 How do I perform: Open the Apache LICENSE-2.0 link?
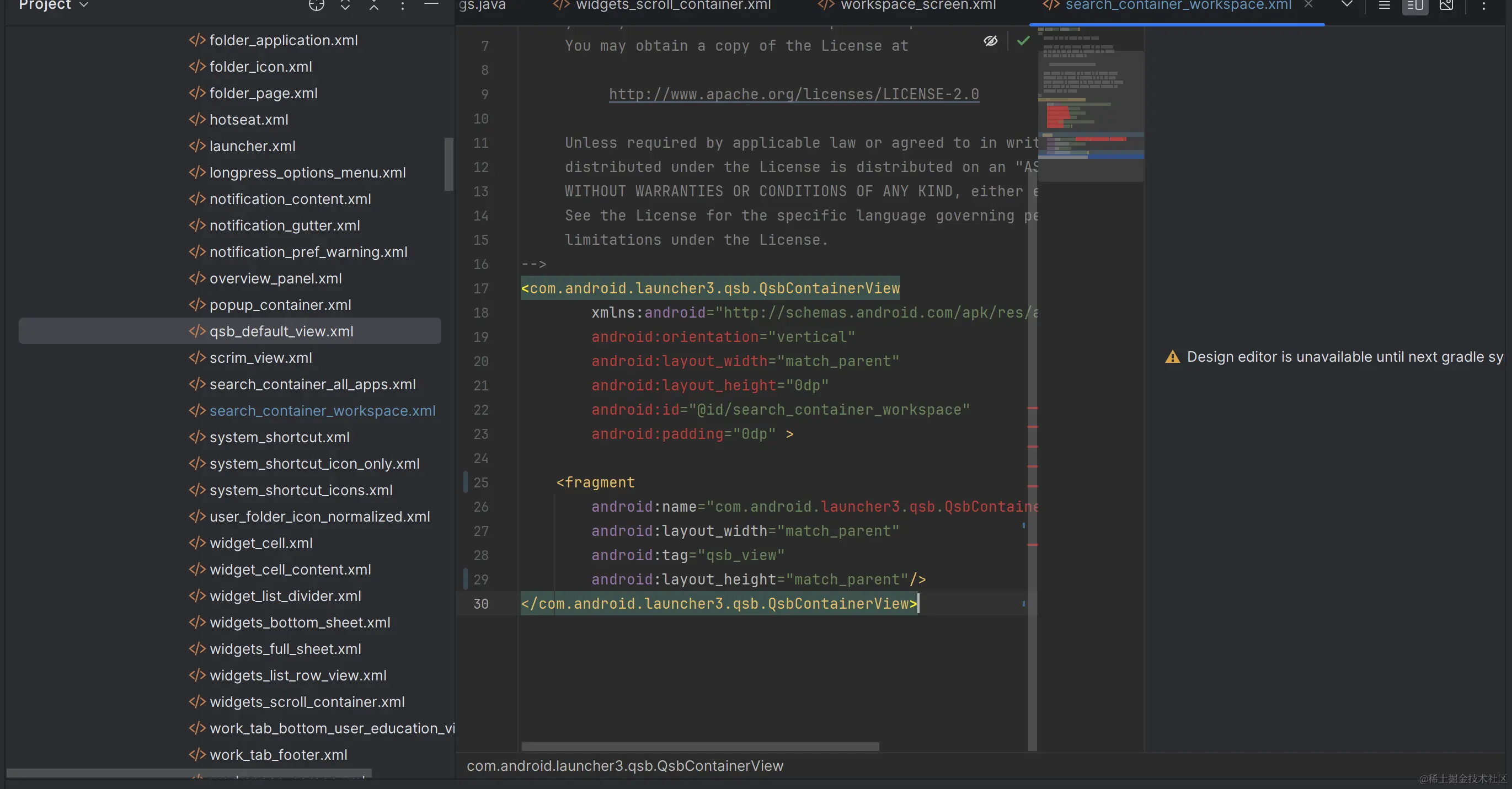tap(794, 94)
